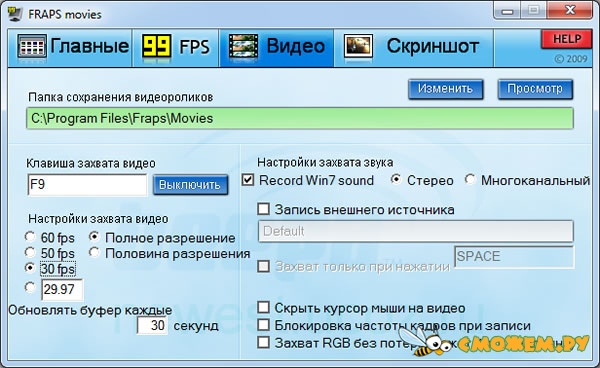
Task: Click the SPACE hotkey field
Action: click(514, 256)
